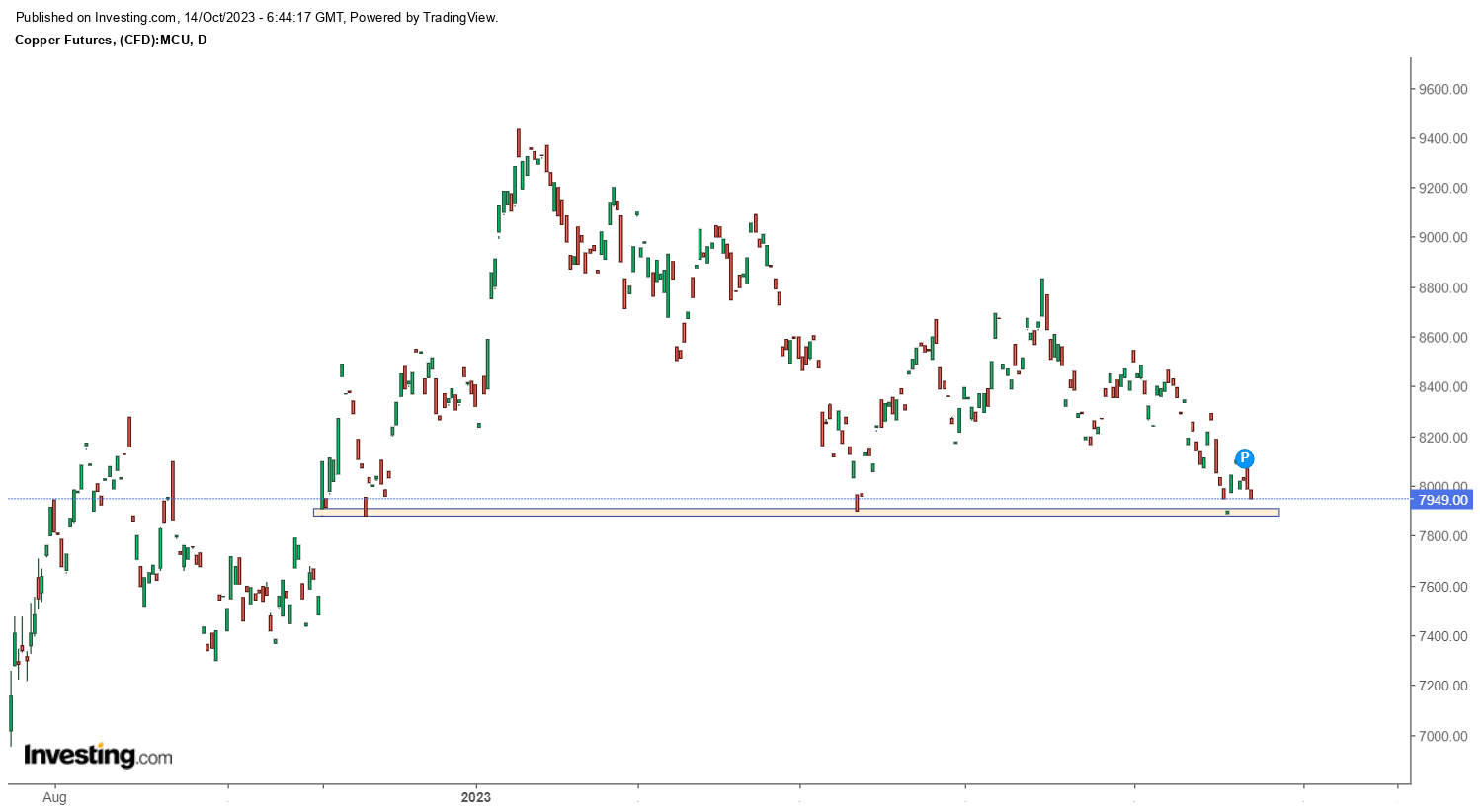The height and width of the screenshot is (812, 1480).
Task: Click the 9600.00 price axis label
Action: [1442, 89]
